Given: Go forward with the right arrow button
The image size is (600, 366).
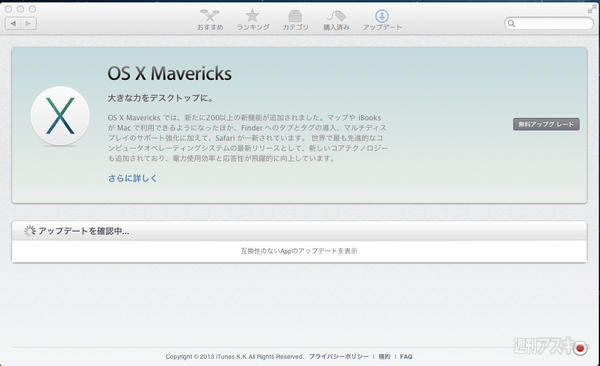Looking at the screenshot, I should [x=28, y=23].
